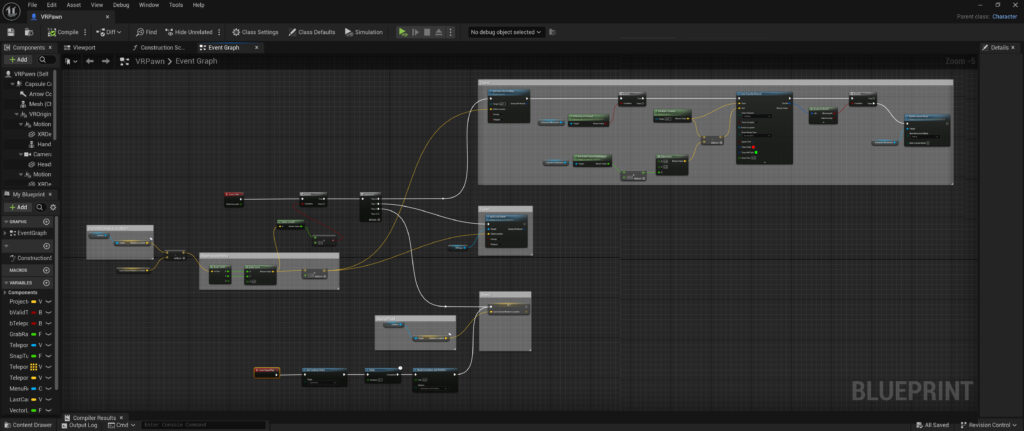Click the console command input field
1024x431 pixels.
pos(200,425)
